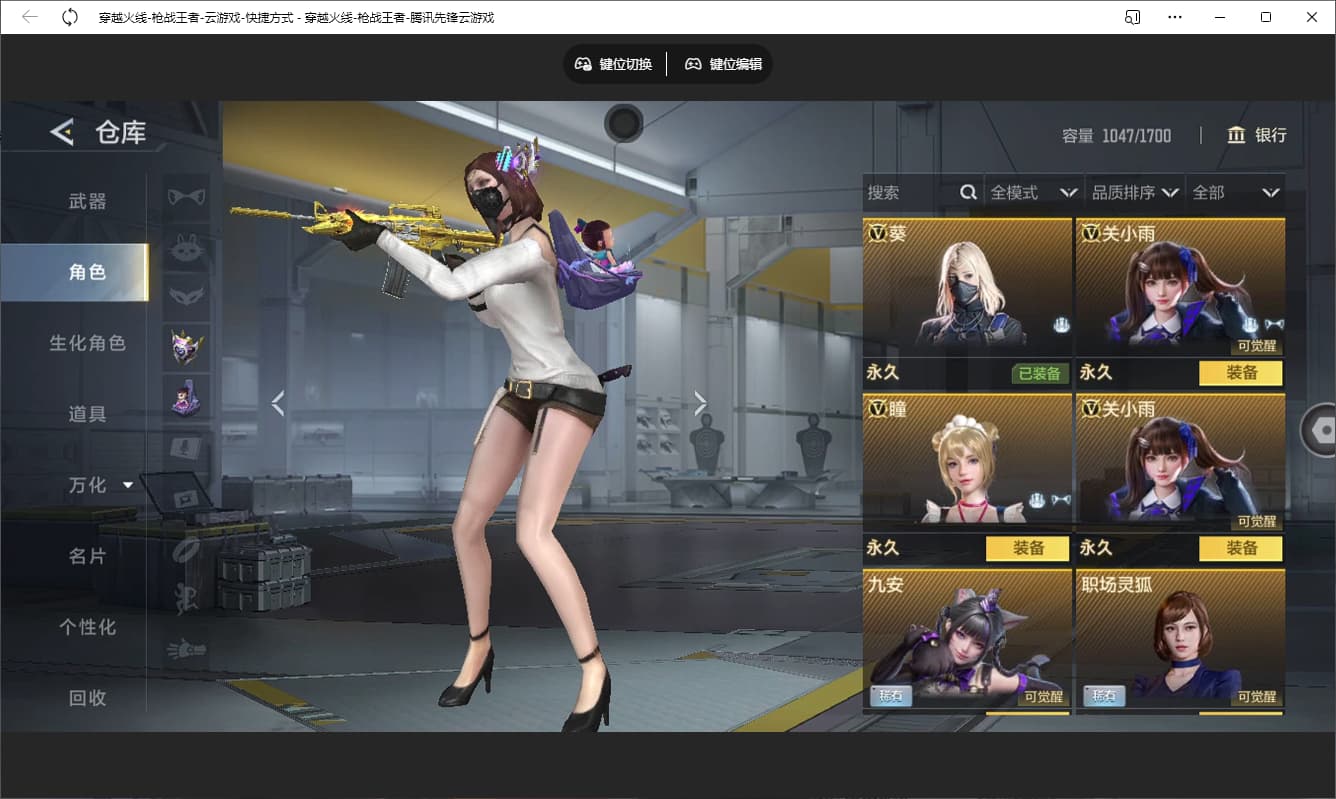
Task: Switch to the 个性化 tab
Action: 87,627
